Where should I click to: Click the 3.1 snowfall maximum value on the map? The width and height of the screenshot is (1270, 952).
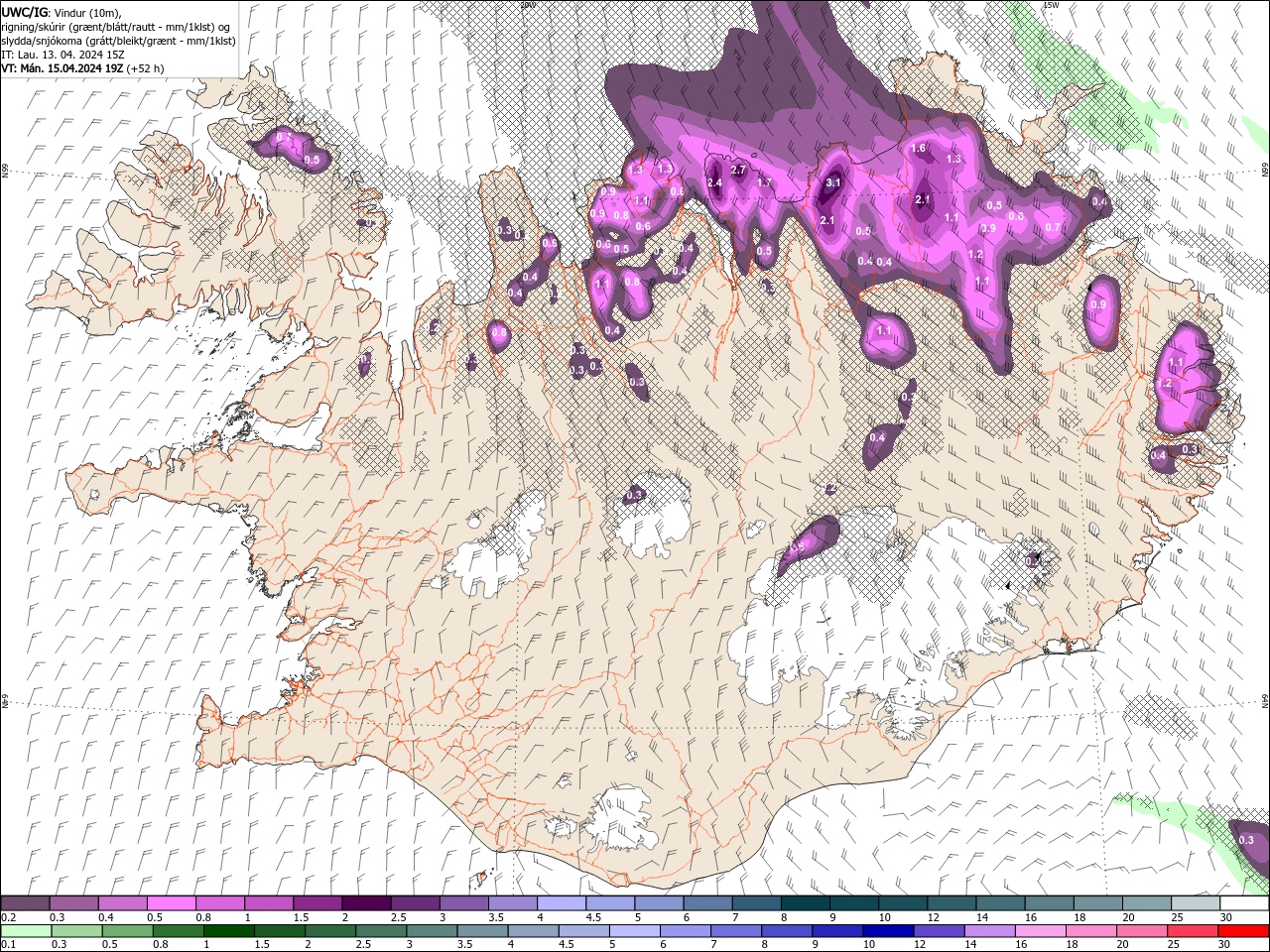coord(833,182)
